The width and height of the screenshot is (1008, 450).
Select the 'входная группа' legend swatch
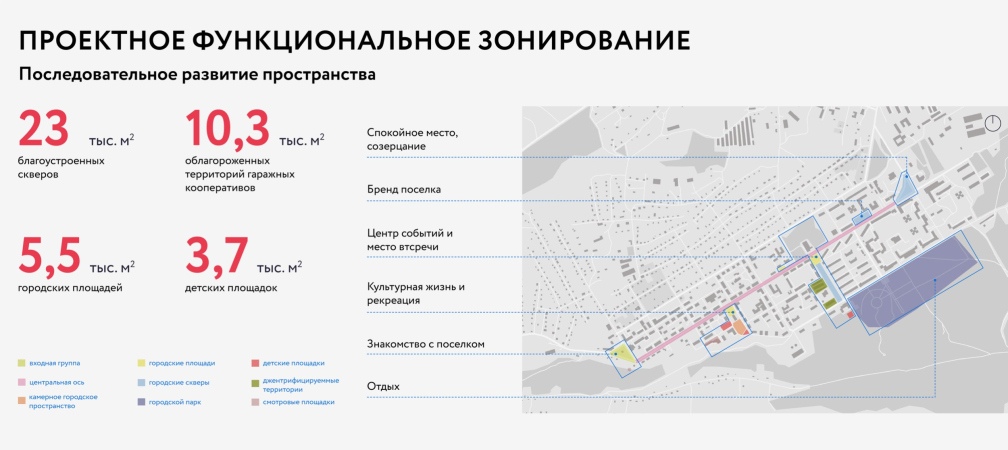click(22, 363)
